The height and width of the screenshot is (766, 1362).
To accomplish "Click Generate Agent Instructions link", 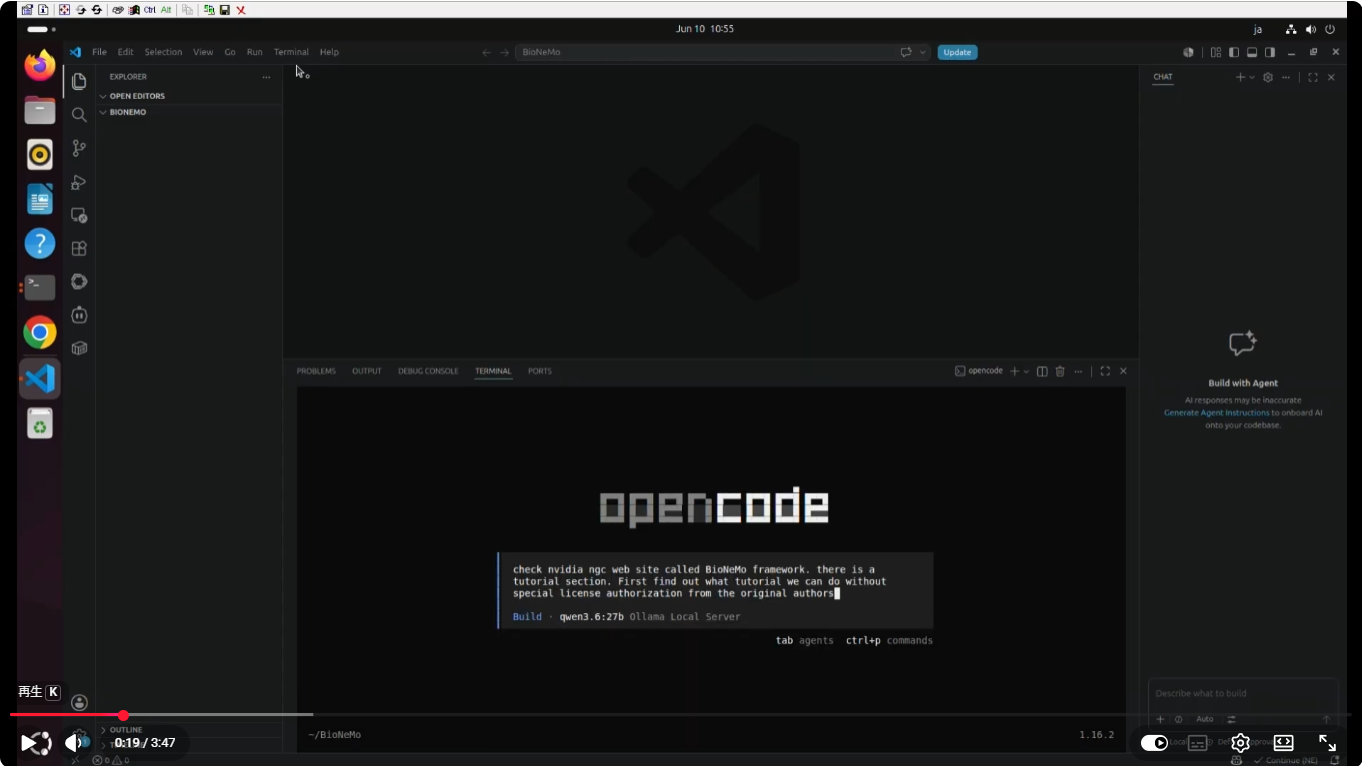I will point(1216,412).
